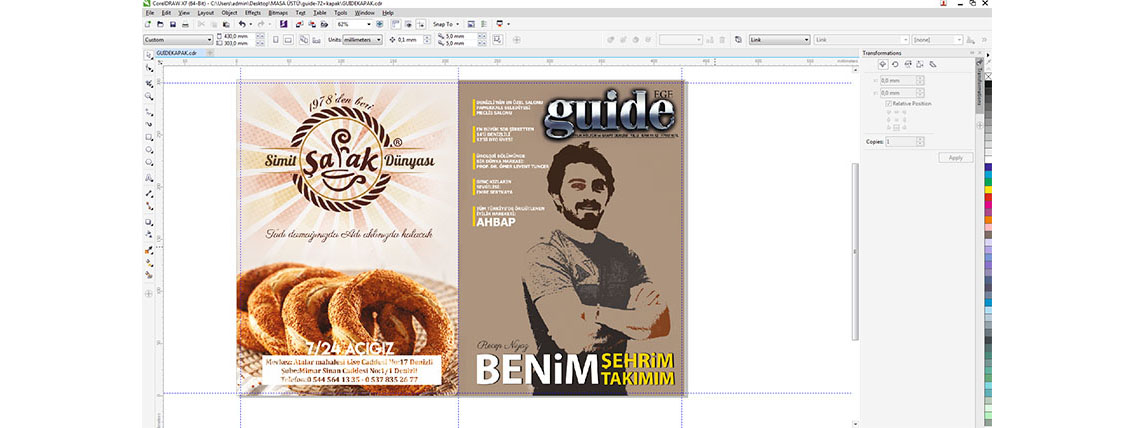Select the Freehand drawing tool
The image size is (1134, 428).
(x=149, y=112)
